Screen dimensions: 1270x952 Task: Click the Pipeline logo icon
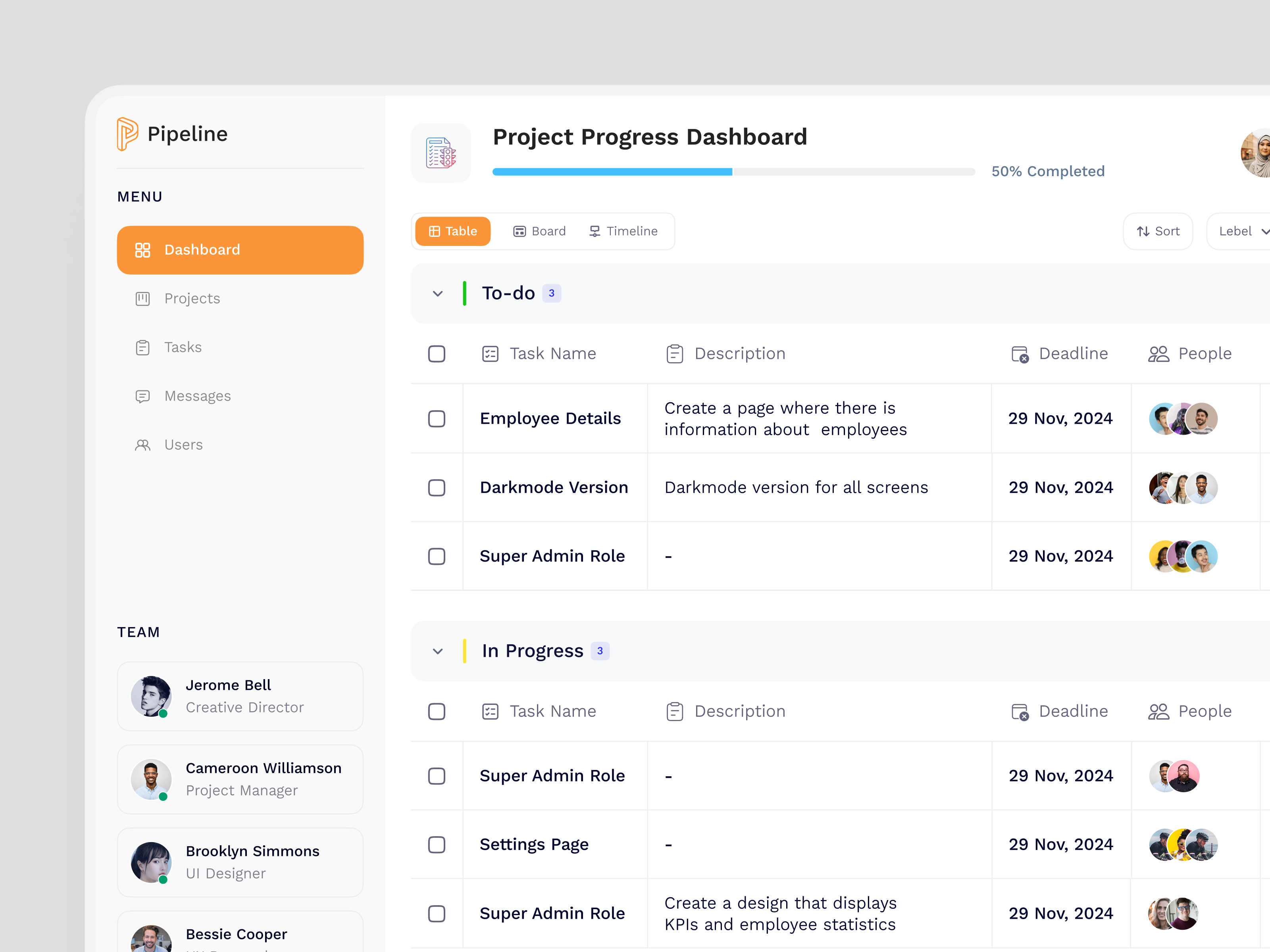(128, 134)
